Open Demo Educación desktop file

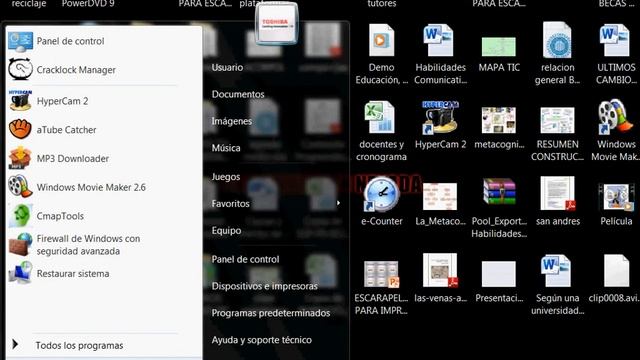point(381,40)
